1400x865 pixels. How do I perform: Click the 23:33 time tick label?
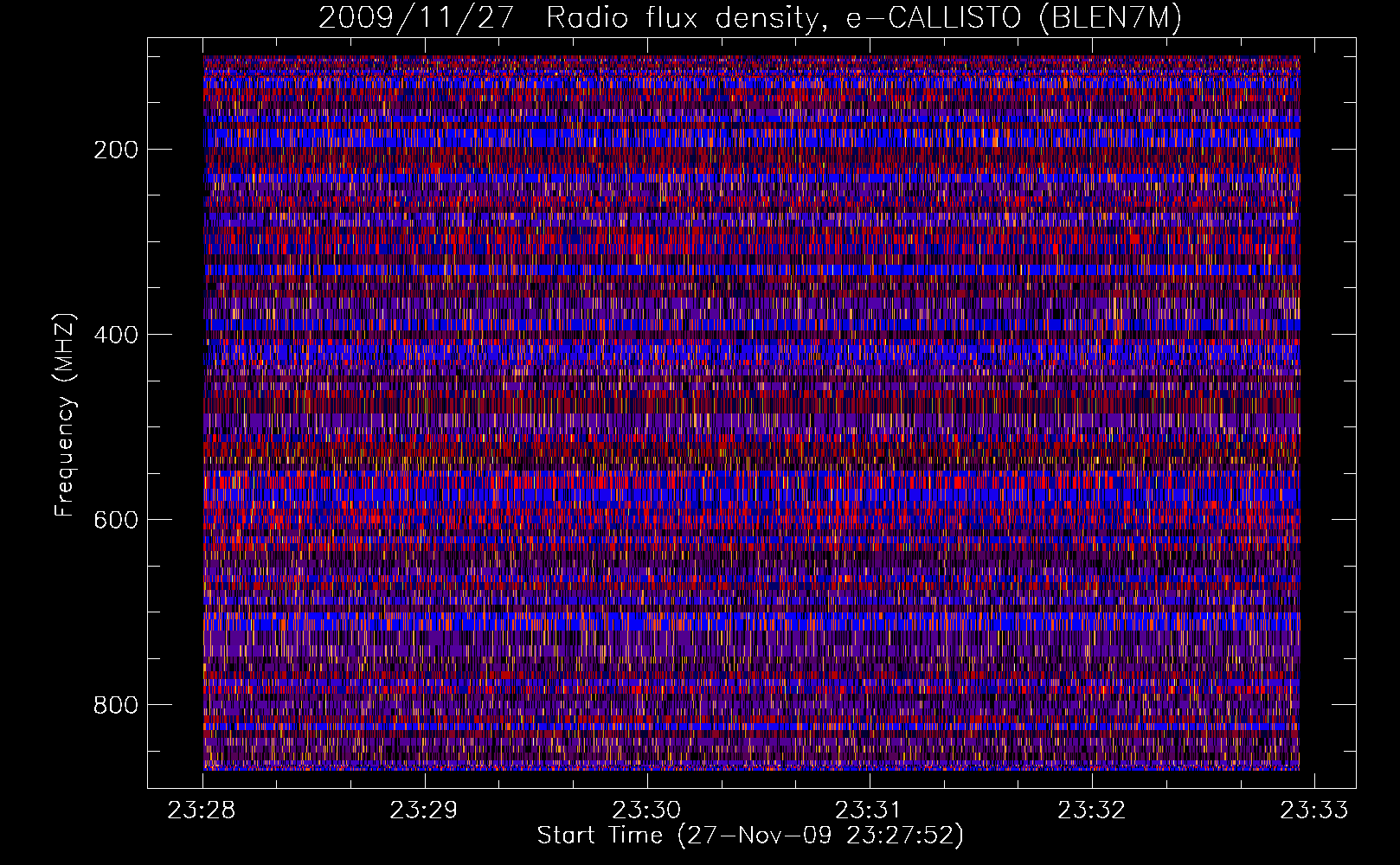(1314, 810)
